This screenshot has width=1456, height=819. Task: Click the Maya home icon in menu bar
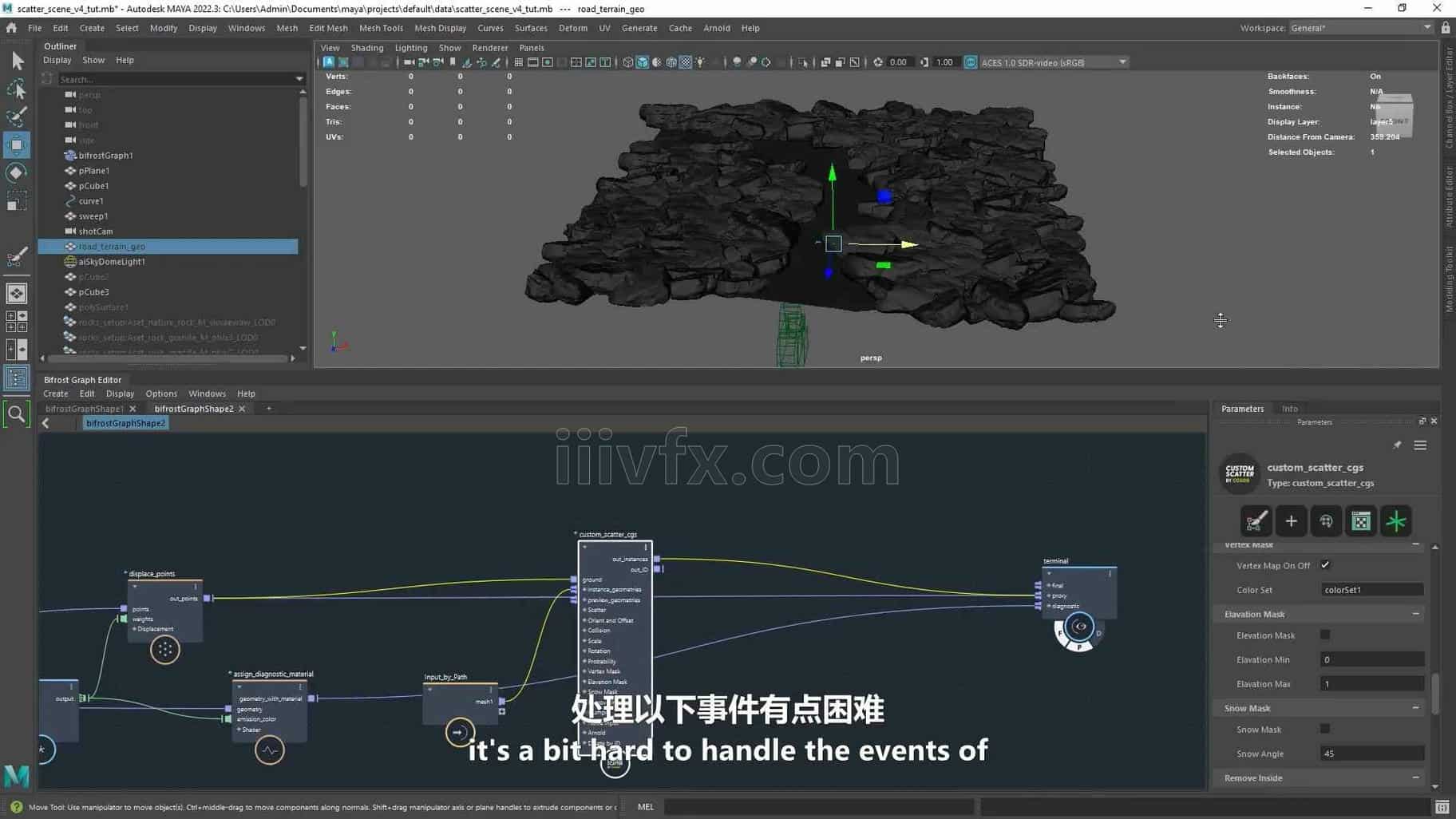(x=11, y=28)
